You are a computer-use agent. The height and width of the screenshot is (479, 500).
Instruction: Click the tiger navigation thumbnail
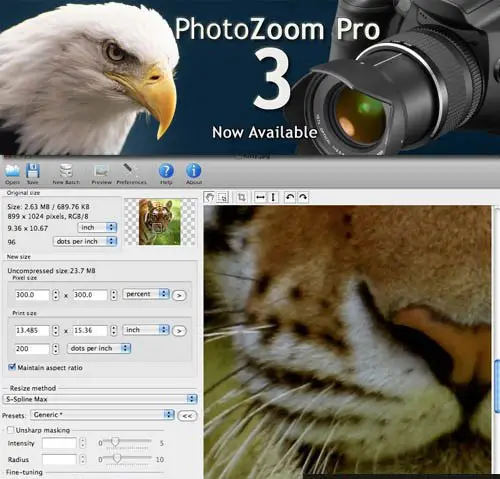tap(160, 222)
